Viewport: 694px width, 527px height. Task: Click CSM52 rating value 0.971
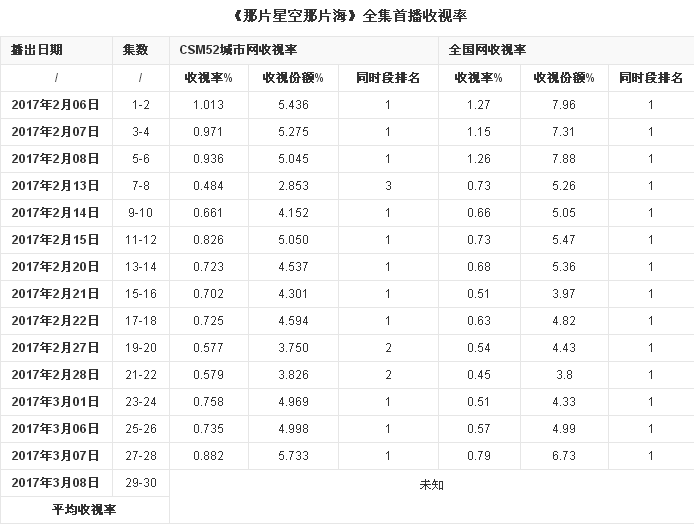pos(208,132)
